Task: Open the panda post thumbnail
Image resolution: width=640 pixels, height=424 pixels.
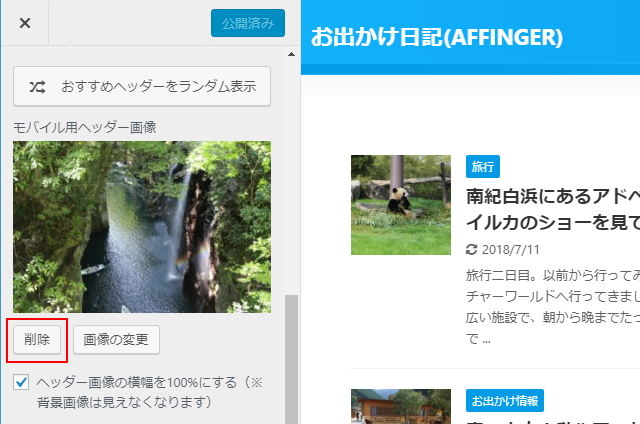Action: [401, 205]
